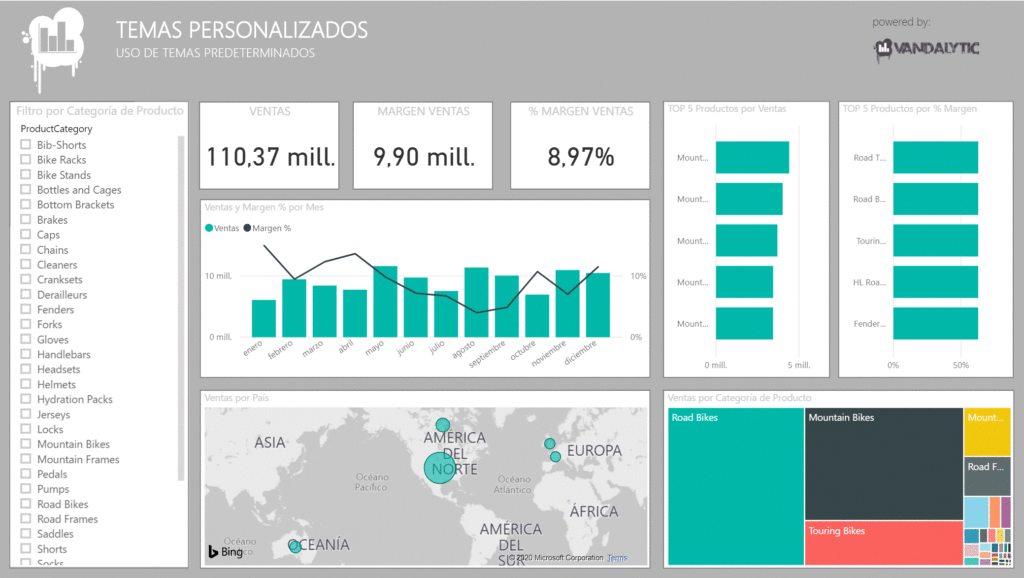
Task: Toggle the Gloves checkbox
Action: point(25,340)
